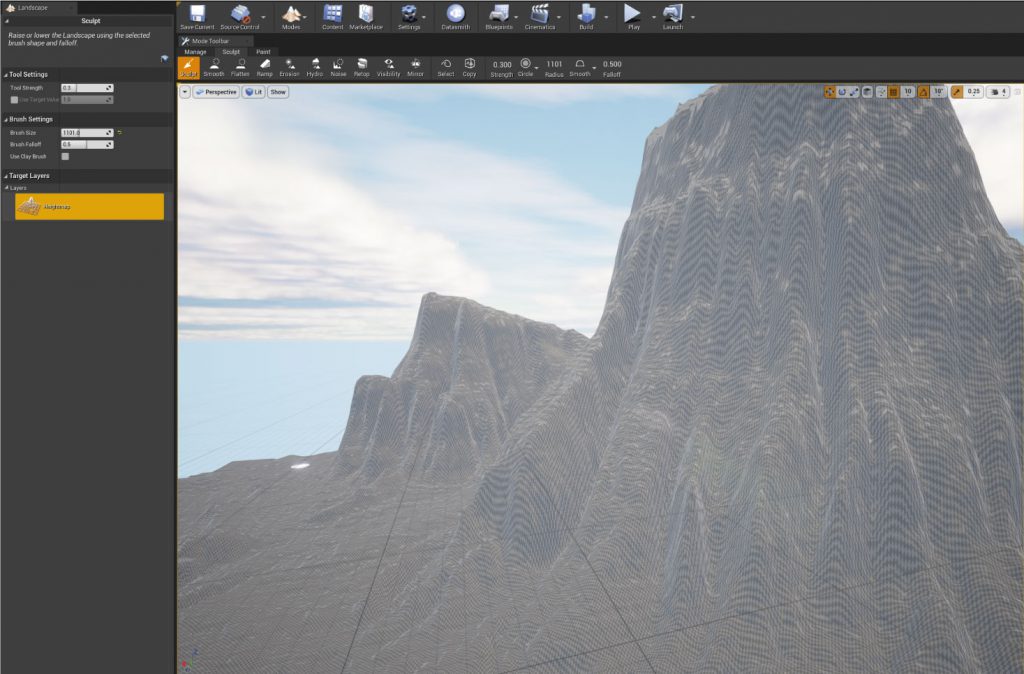The height and width of the screenshot is (674, 1024).
Task: Select the Ramp tool
Action: point(264,66)
